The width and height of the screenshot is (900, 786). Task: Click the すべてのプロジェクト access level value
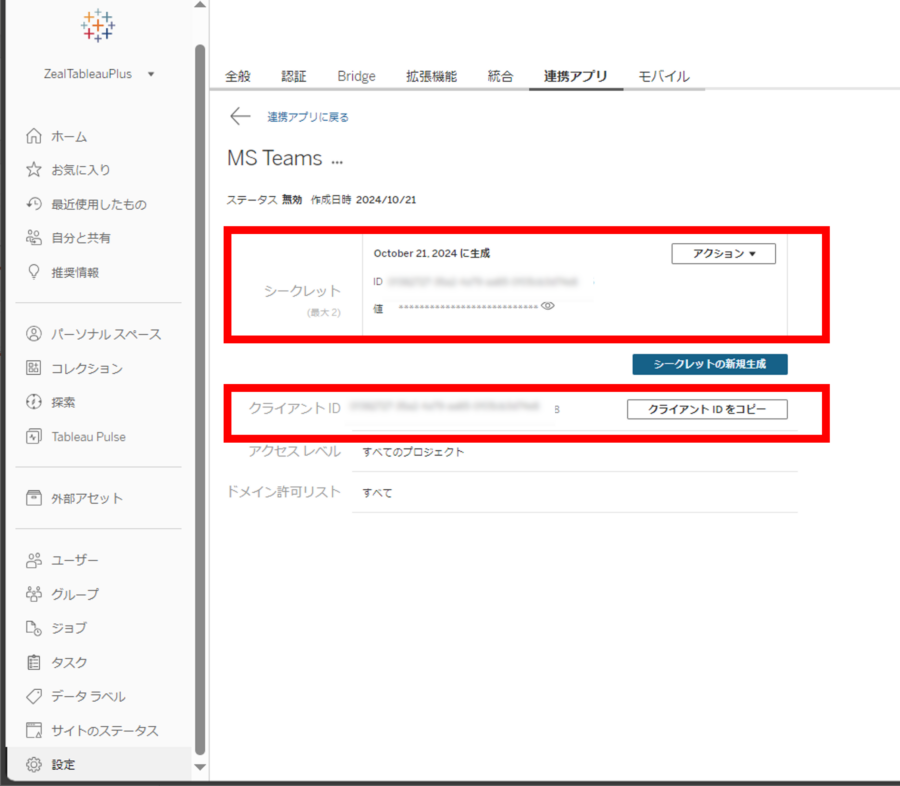[413, 452]
